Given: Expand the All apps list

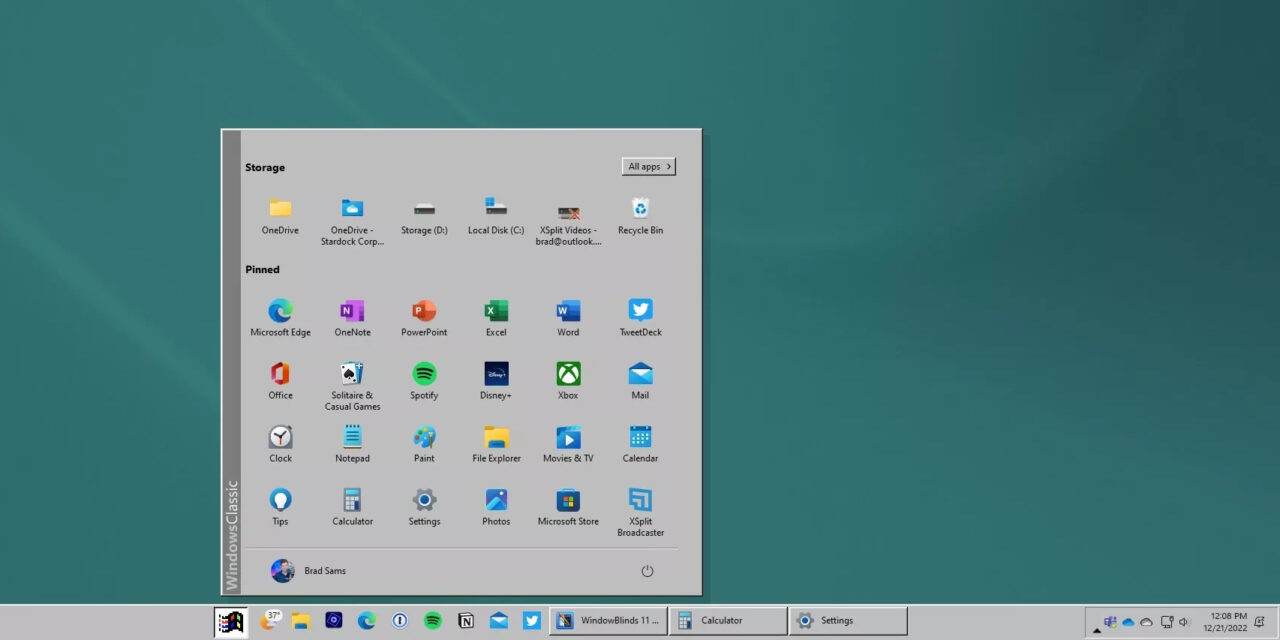Looking at the screenshot, I should pyautogui.click(x=648, y=167).
